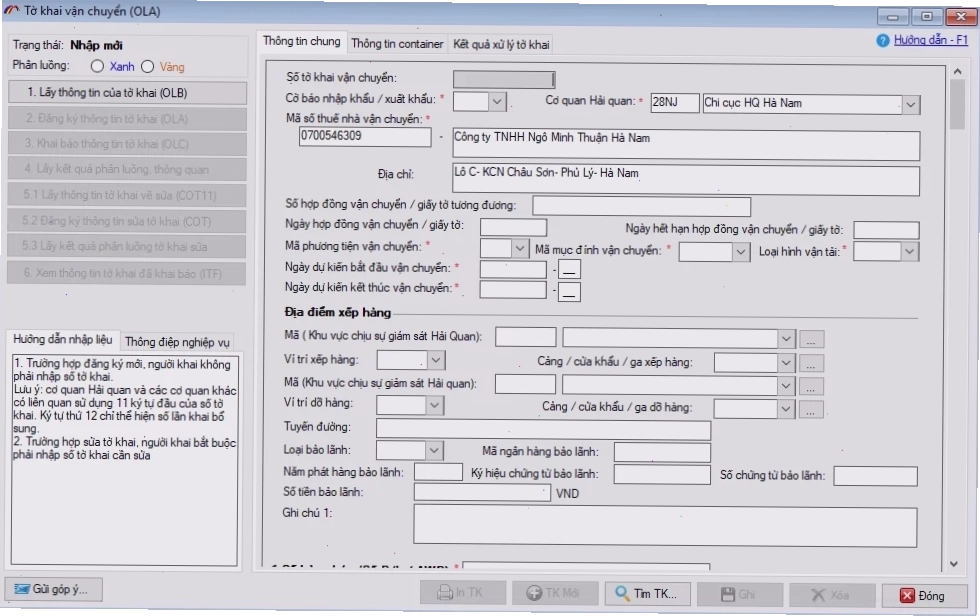Click the Đóng button

coord(924,595)
